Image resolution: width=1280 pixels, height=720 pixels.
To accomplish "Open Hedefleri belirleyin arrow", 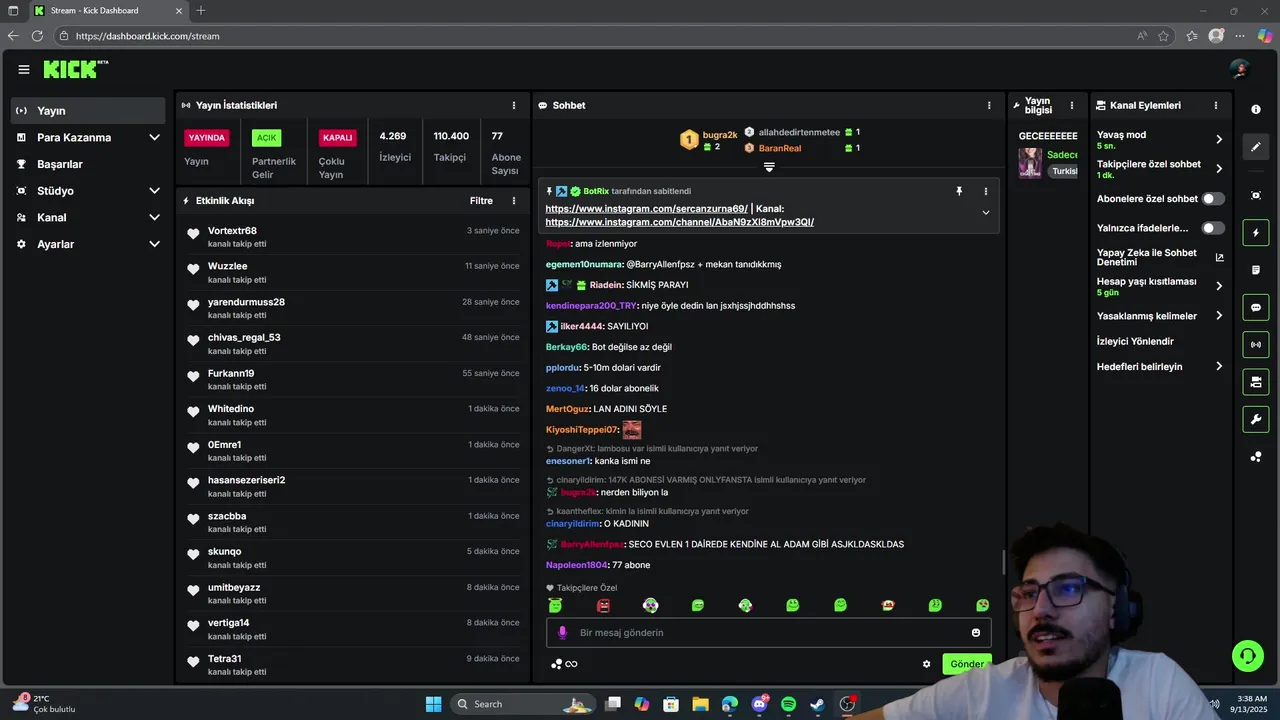I will click(x=1219, y=366).
